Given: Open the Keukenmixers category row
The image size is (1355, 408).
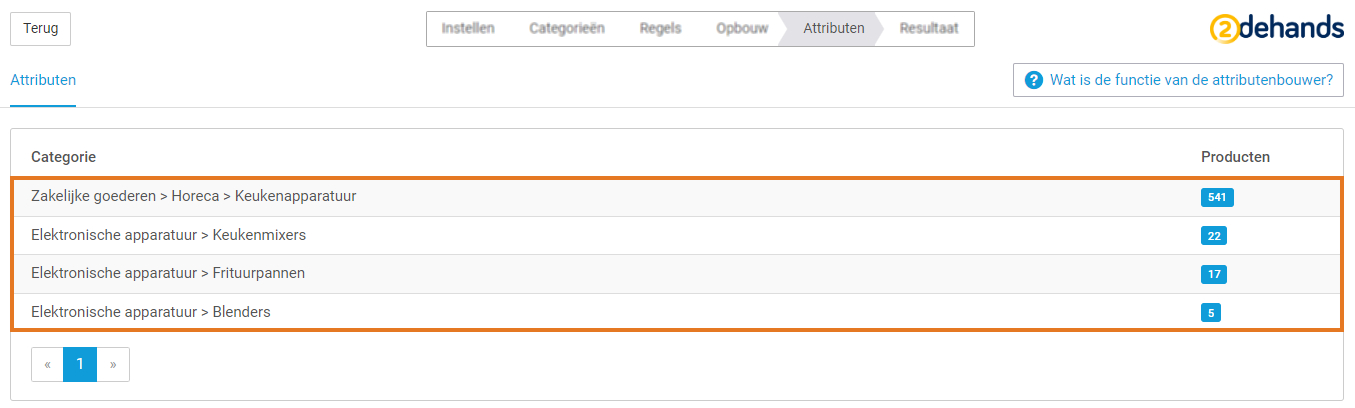Looking at the screenshot, I should 677,236.
